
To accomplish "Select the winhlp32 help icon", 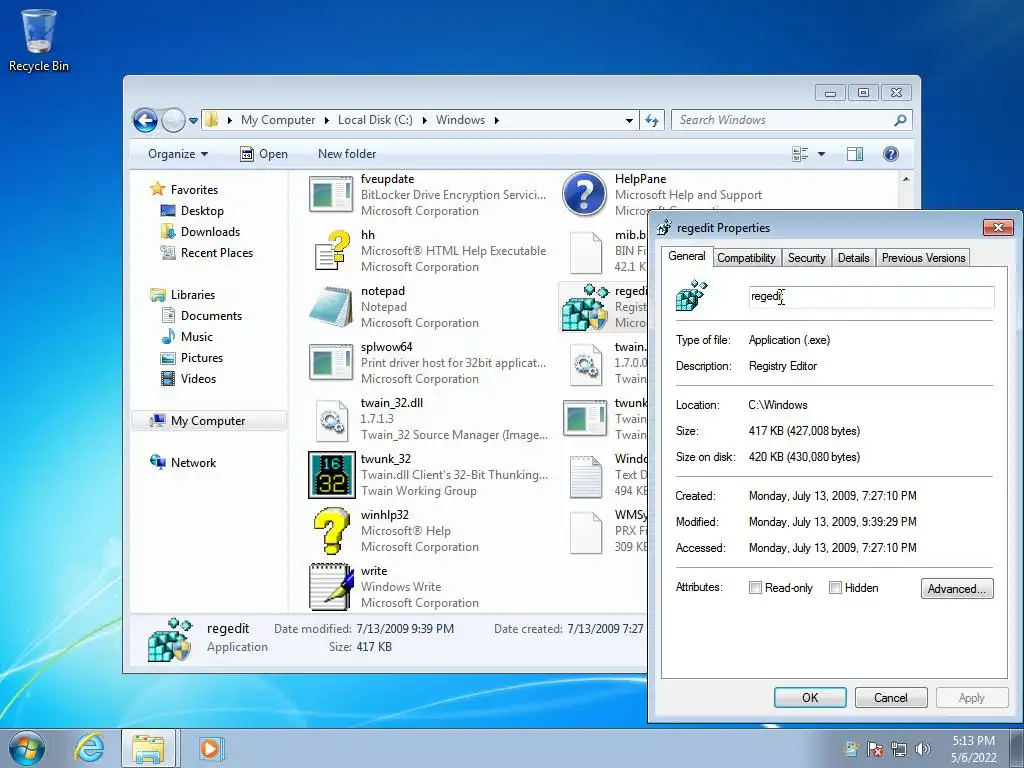I will coord(331,531).
